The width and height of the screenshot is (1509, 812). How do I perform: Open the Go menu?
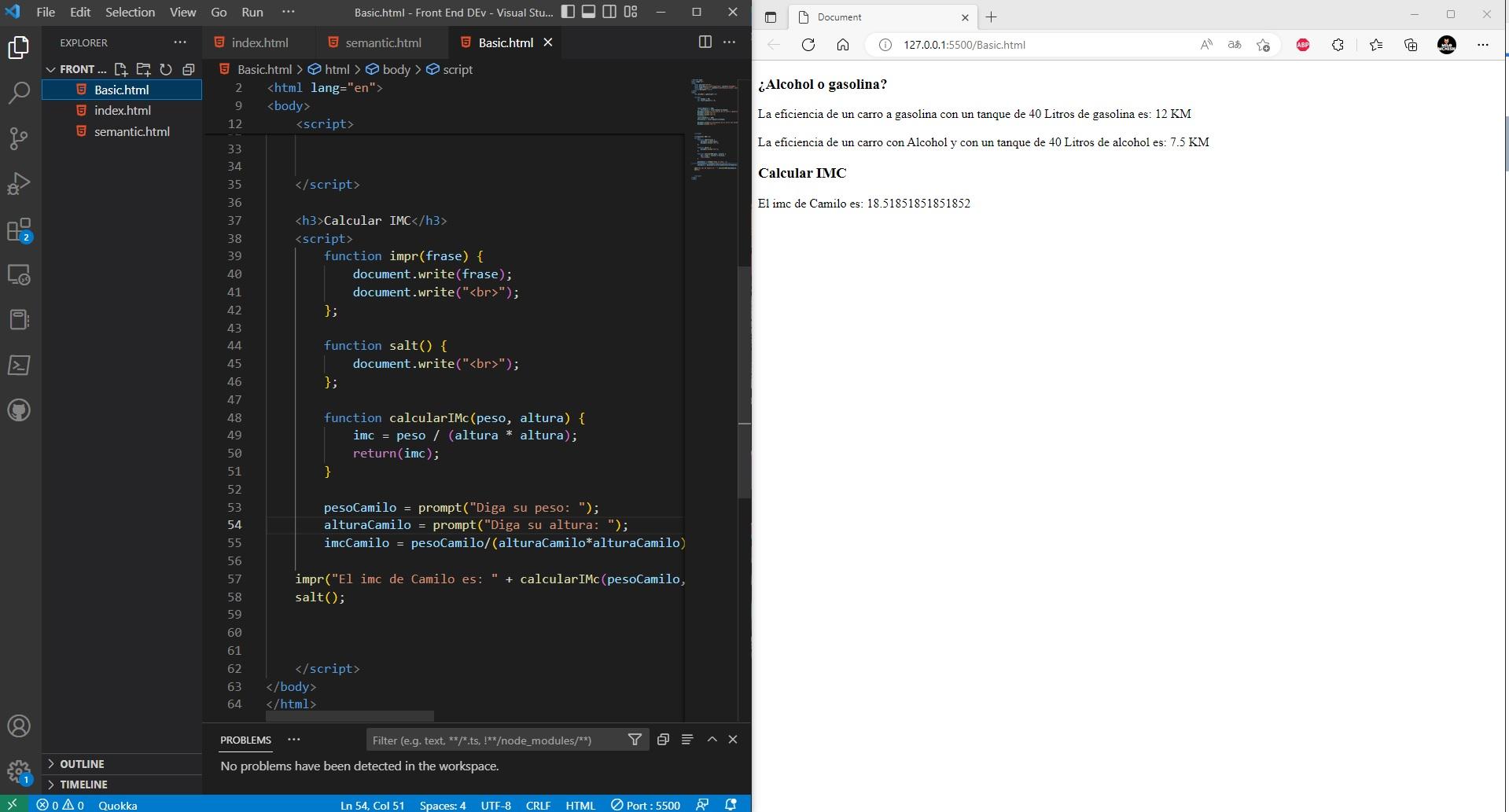point(219,12)
